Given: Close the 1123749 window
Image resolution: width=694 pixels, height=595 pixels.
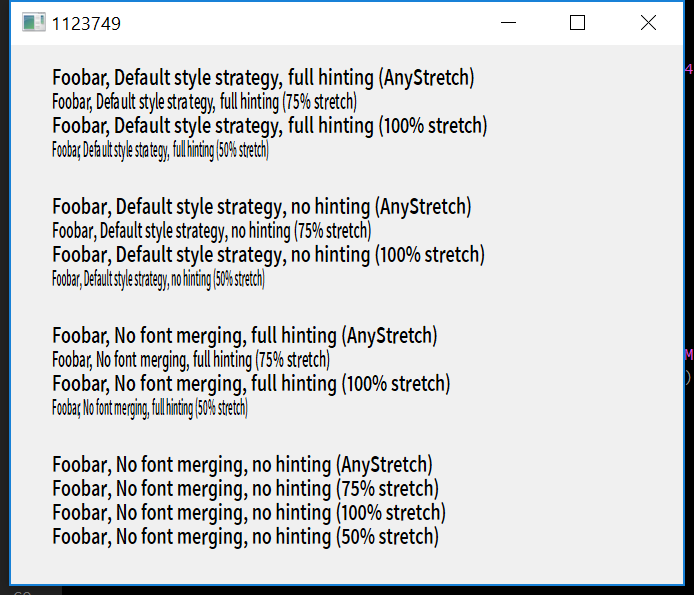Looking at the screenshot, I should pos(648,23).
